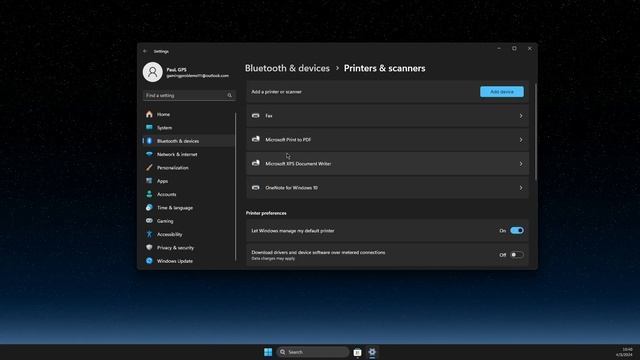640x360 pixels.
Task: Click the Add a printer or scanner label
Action: [276, 92]
